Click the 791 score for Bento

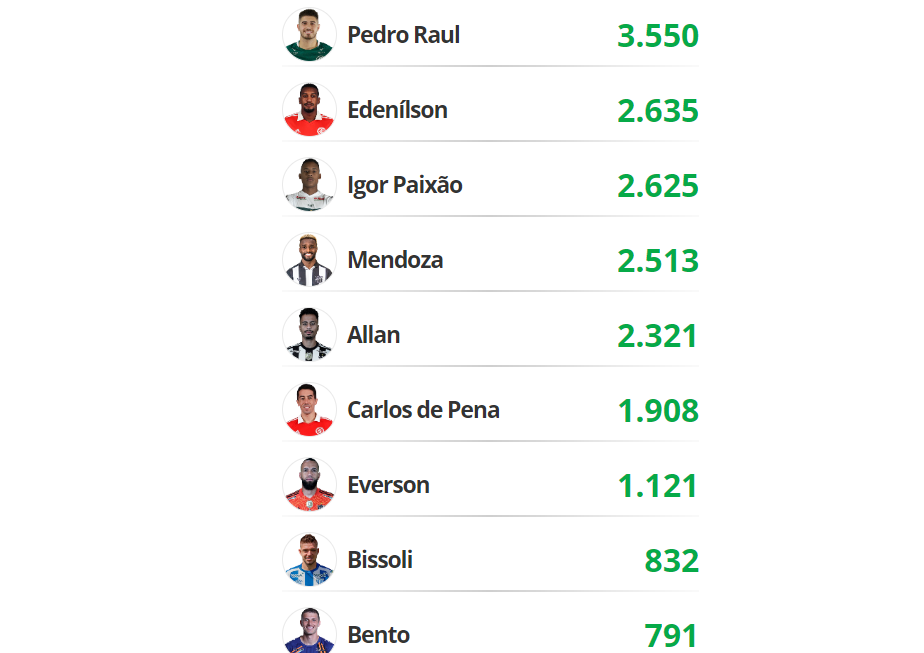[x=672, y=635]
